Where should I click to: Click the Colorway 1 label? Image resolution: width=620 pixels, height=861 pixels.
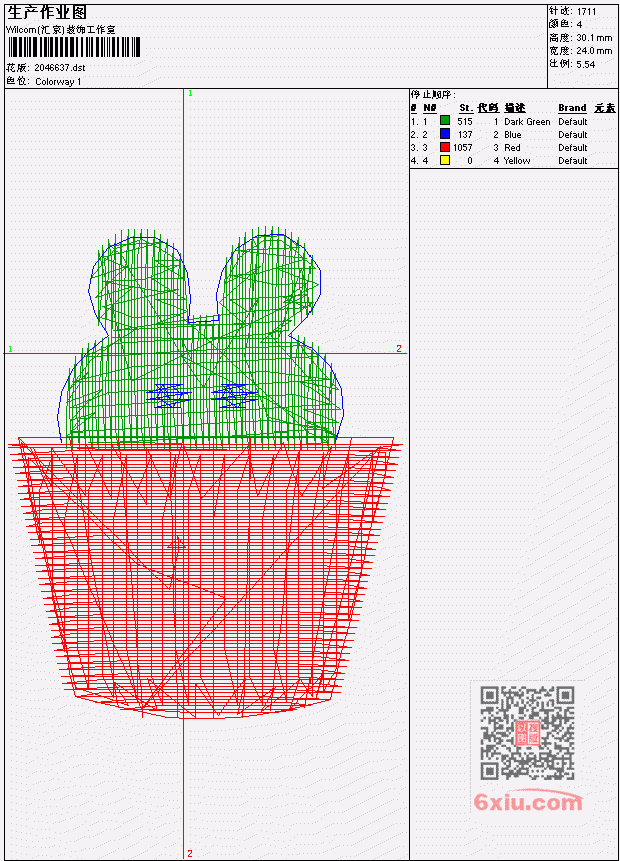(58, 82)
